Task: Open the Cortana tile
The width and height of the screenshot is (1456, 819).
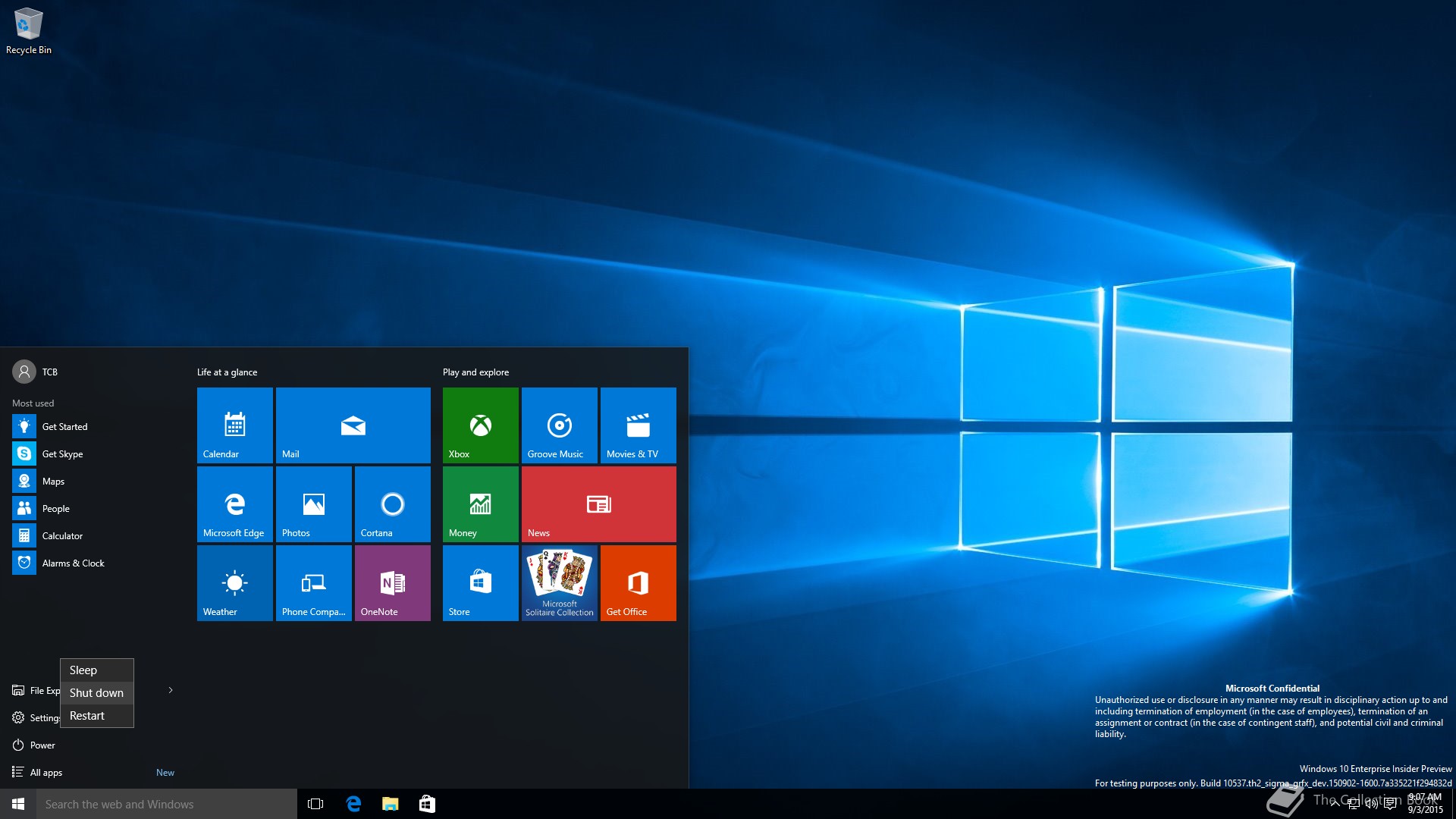Action: coord(393,504)
